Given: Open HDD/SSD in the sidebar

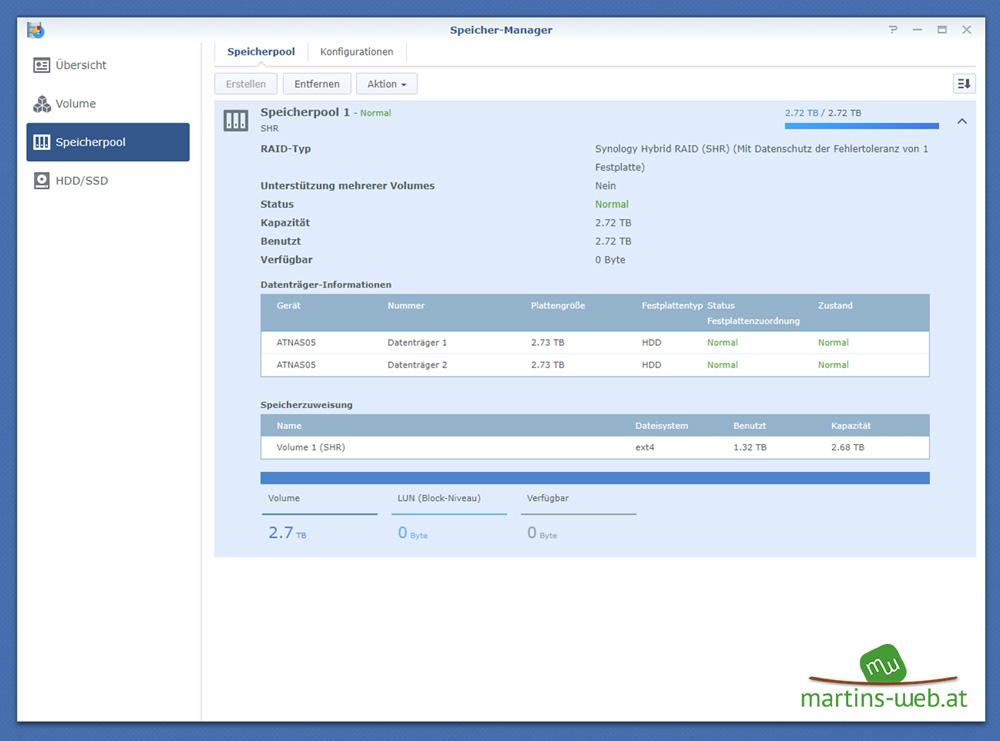Looking at the screenshot, I should click(108, 180).
